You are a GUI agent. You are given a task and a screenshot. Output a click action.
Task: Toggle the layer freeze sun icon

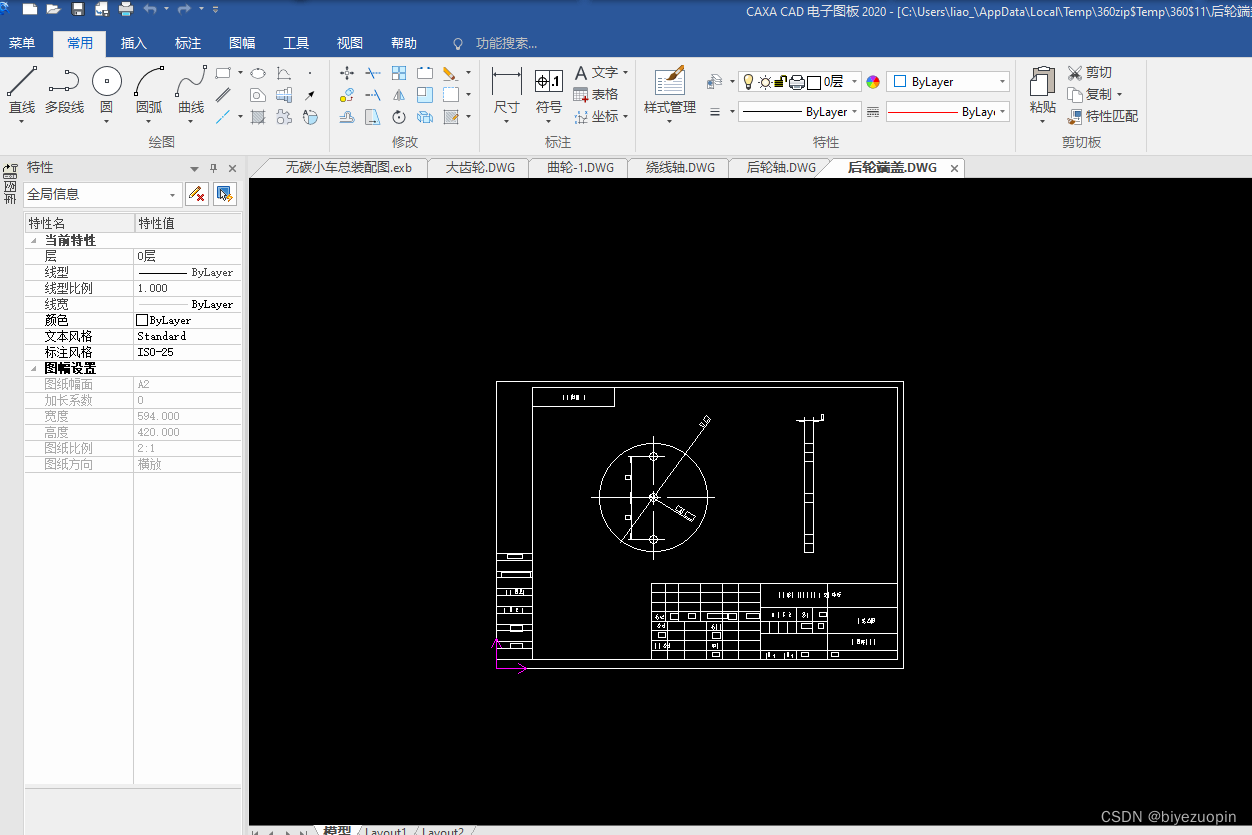click(765, 82)
